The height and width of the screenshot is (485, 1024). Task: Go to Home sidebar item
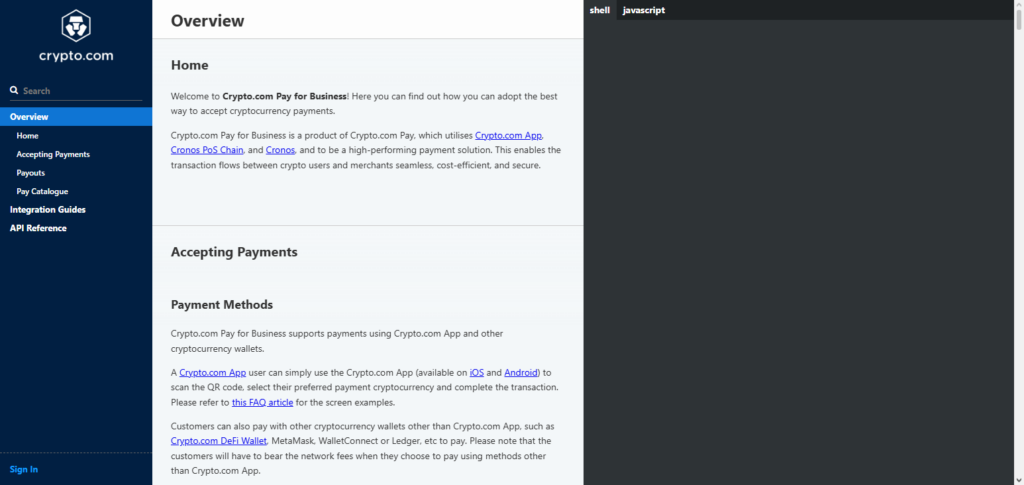27,136
